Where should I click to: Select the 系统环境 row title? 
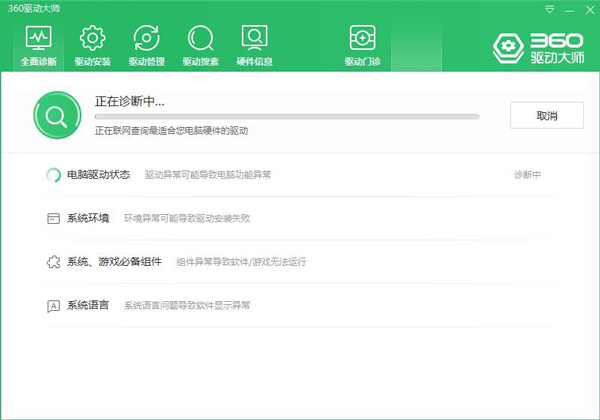[x=88, y=218]
